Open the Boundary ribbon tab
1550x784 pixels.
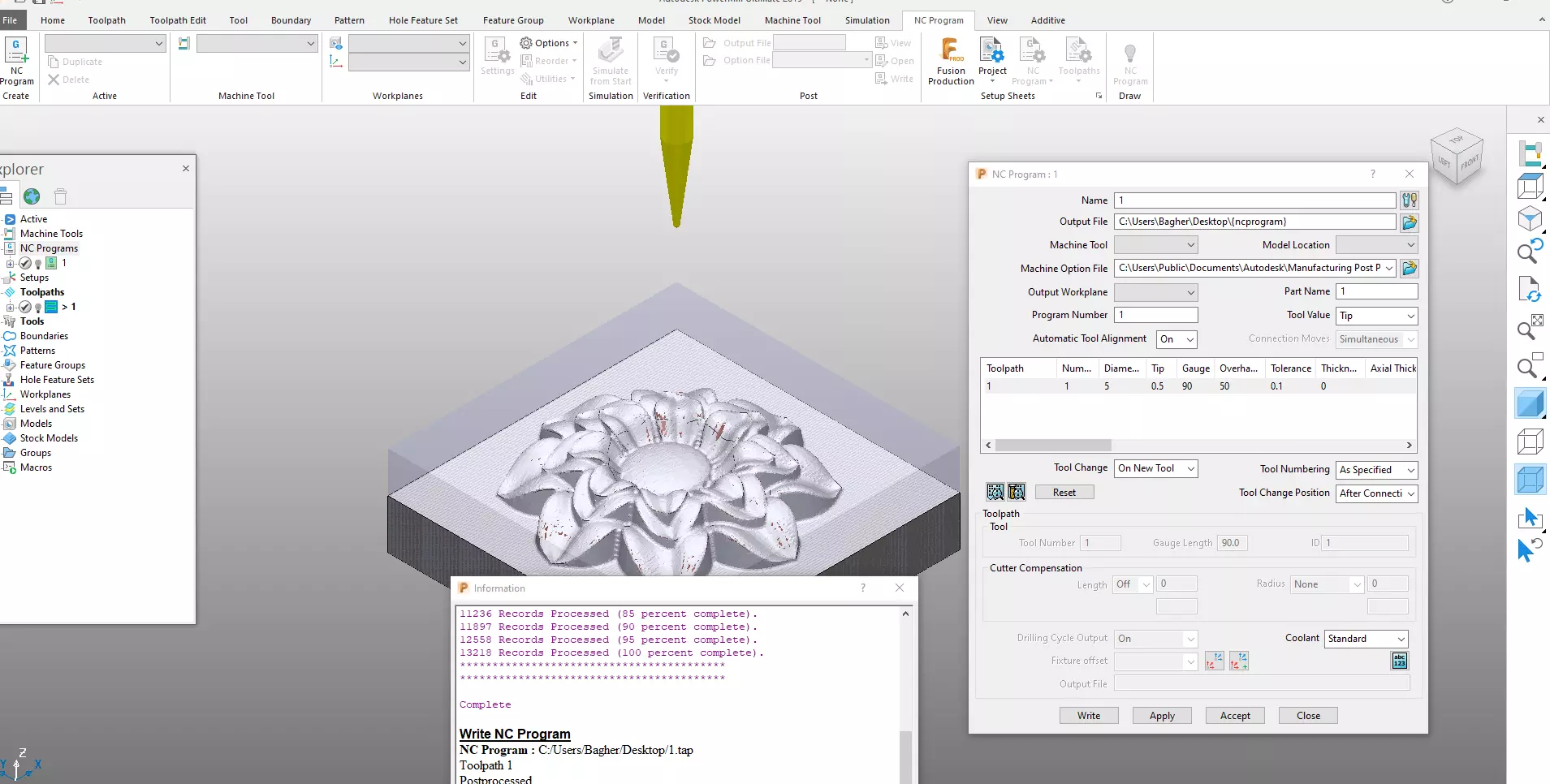291,20
